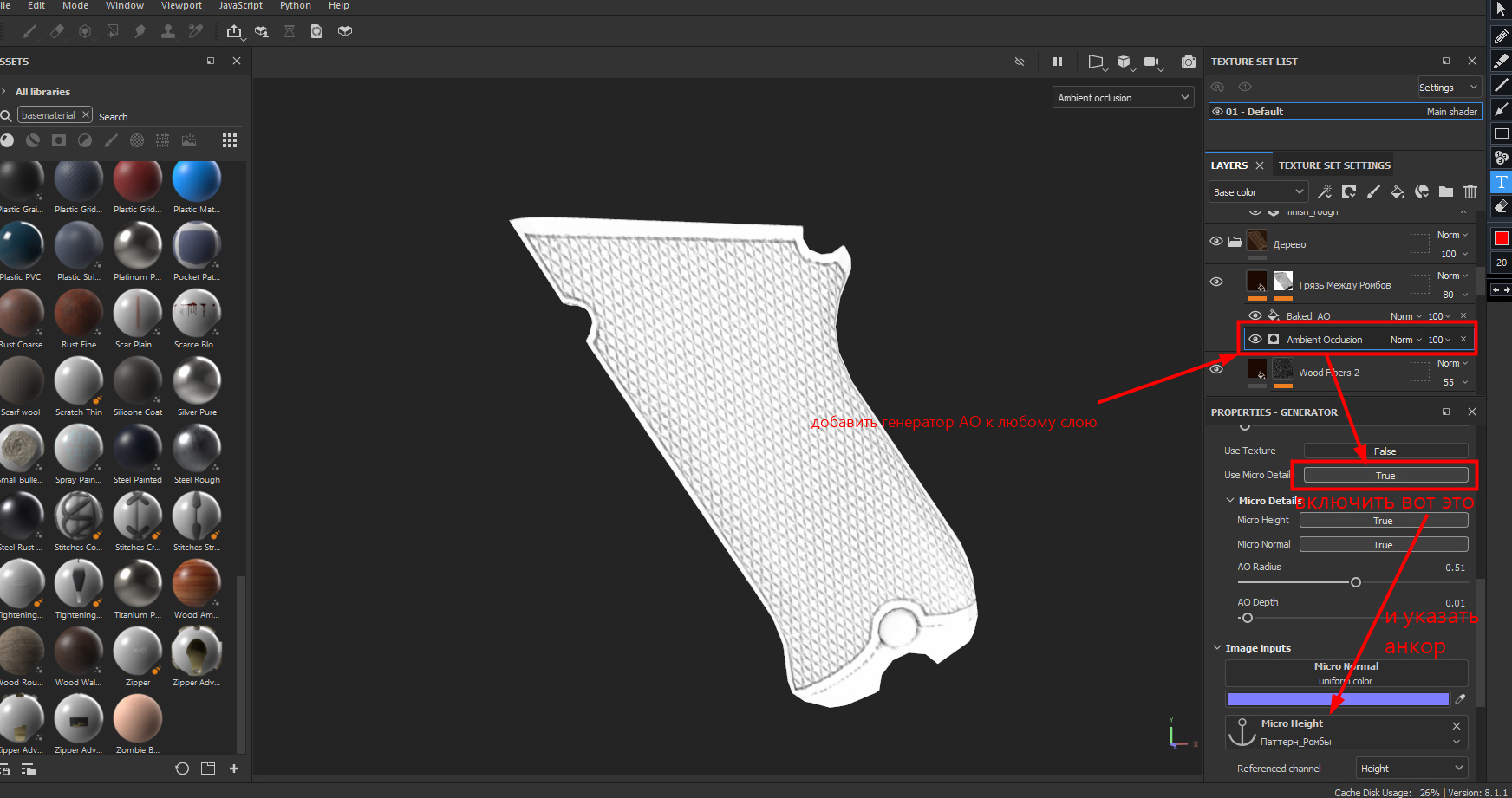The image size is (1512, 798).
Task: Filter assets by Brushes icon
Action: pos(111,140)
